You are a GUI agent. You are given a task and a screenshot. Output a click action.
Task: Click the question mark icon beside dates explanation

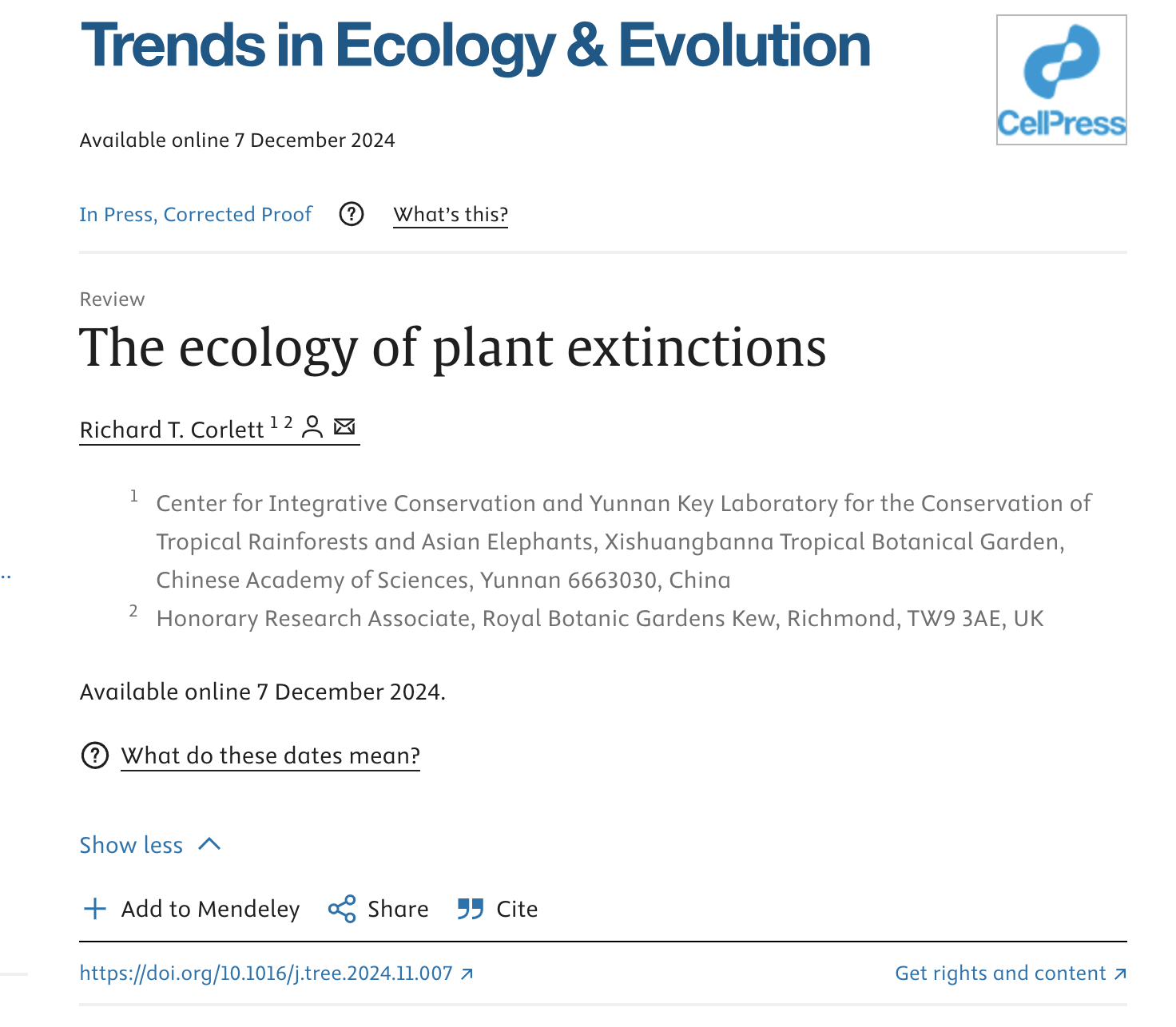coord(95,755)
